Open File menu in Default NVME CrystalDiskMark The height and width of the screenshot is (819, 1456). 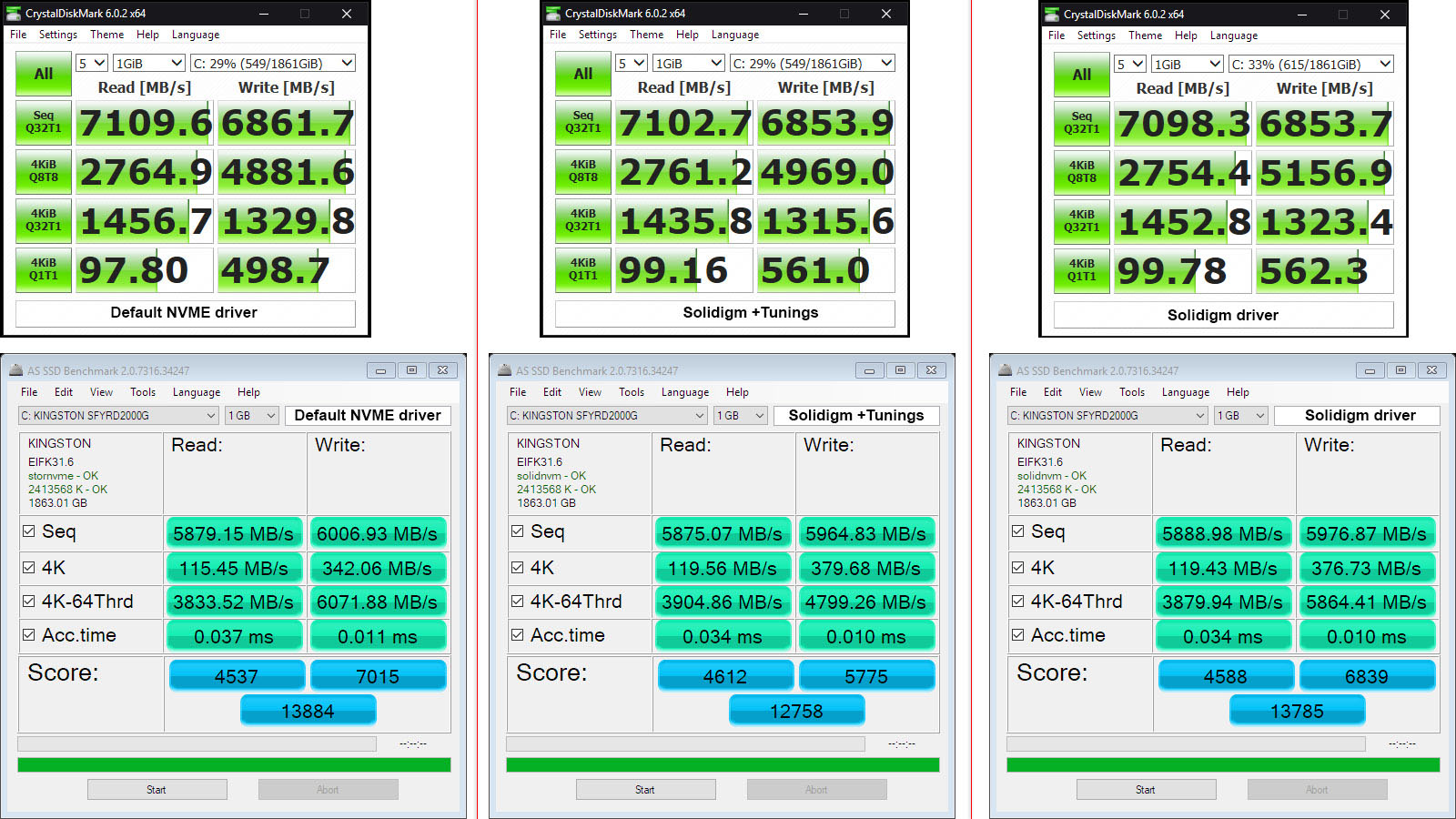tap(18, 35)
